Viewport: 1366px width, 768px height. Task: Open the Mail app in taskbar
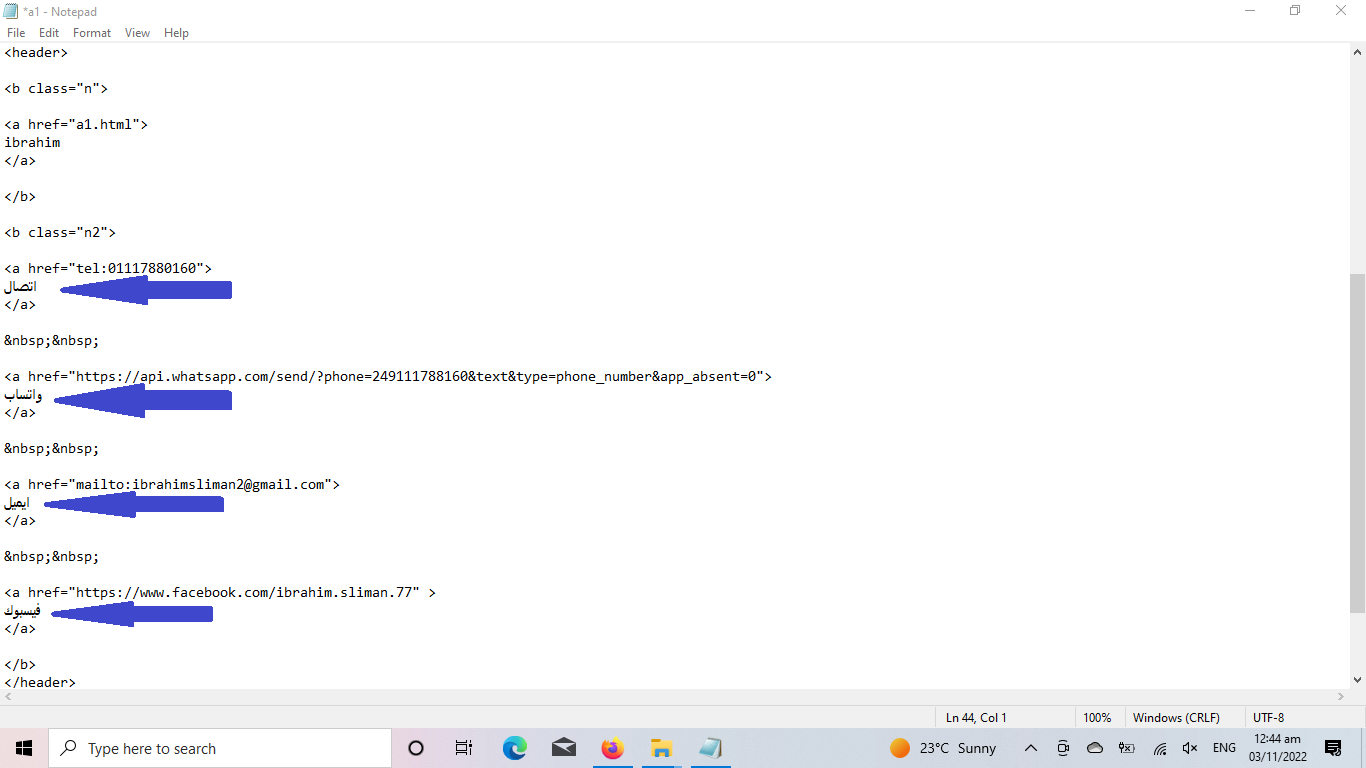564,748
